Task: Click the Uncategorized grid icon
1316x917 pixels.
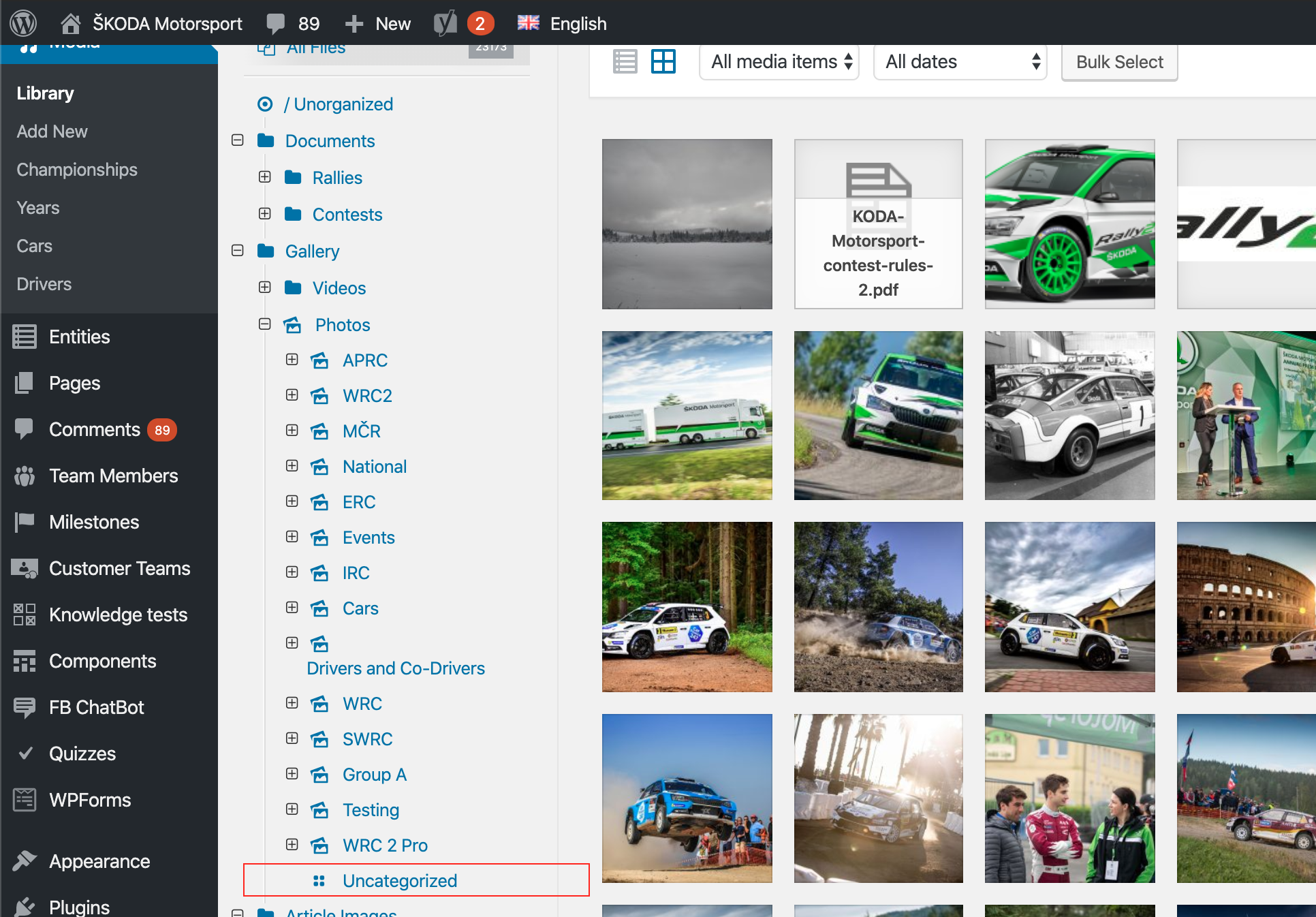Action: [x=319, y=881]
